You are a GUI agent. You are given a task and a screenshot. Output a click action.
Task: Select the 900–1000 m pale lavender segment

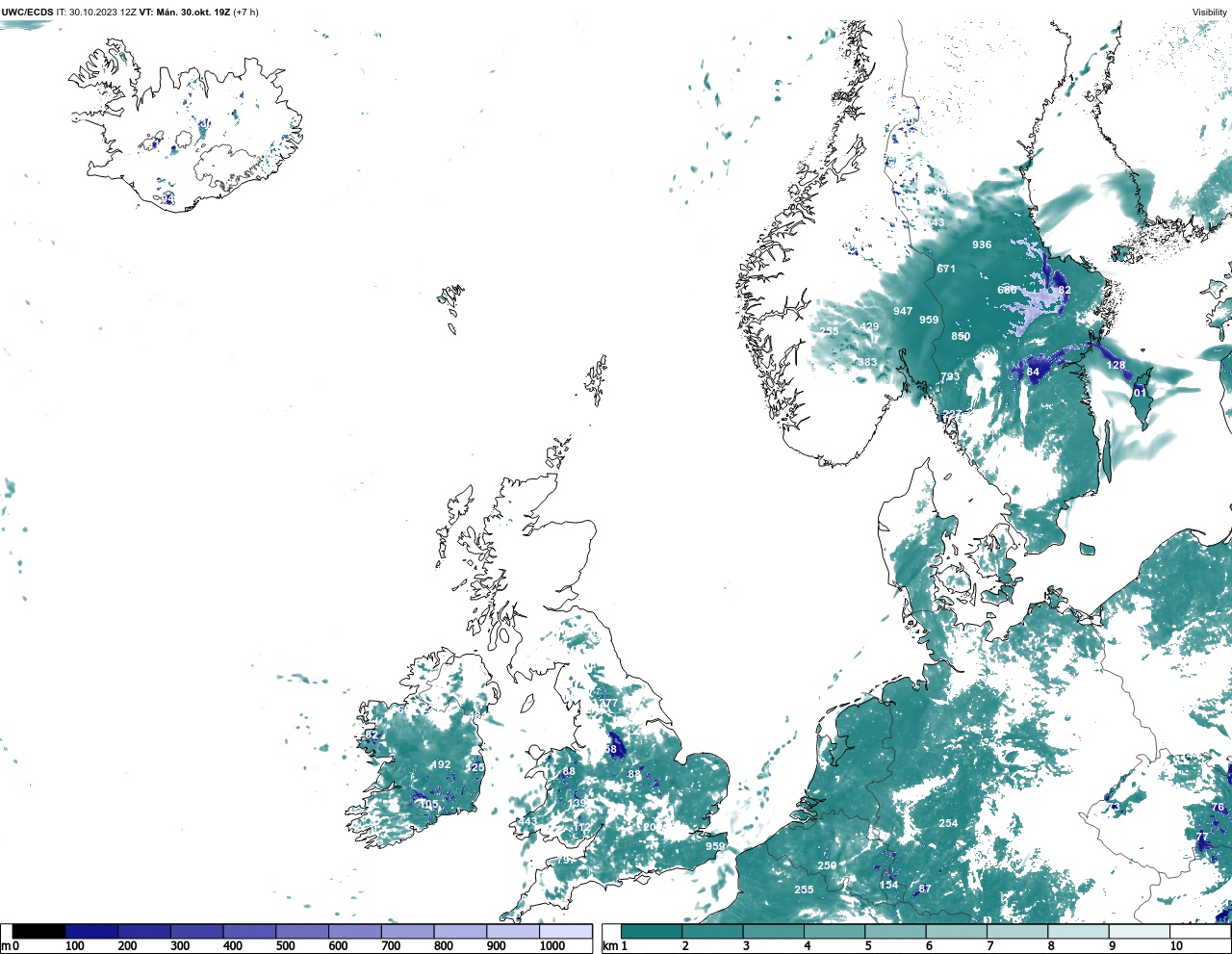[513, 932]
